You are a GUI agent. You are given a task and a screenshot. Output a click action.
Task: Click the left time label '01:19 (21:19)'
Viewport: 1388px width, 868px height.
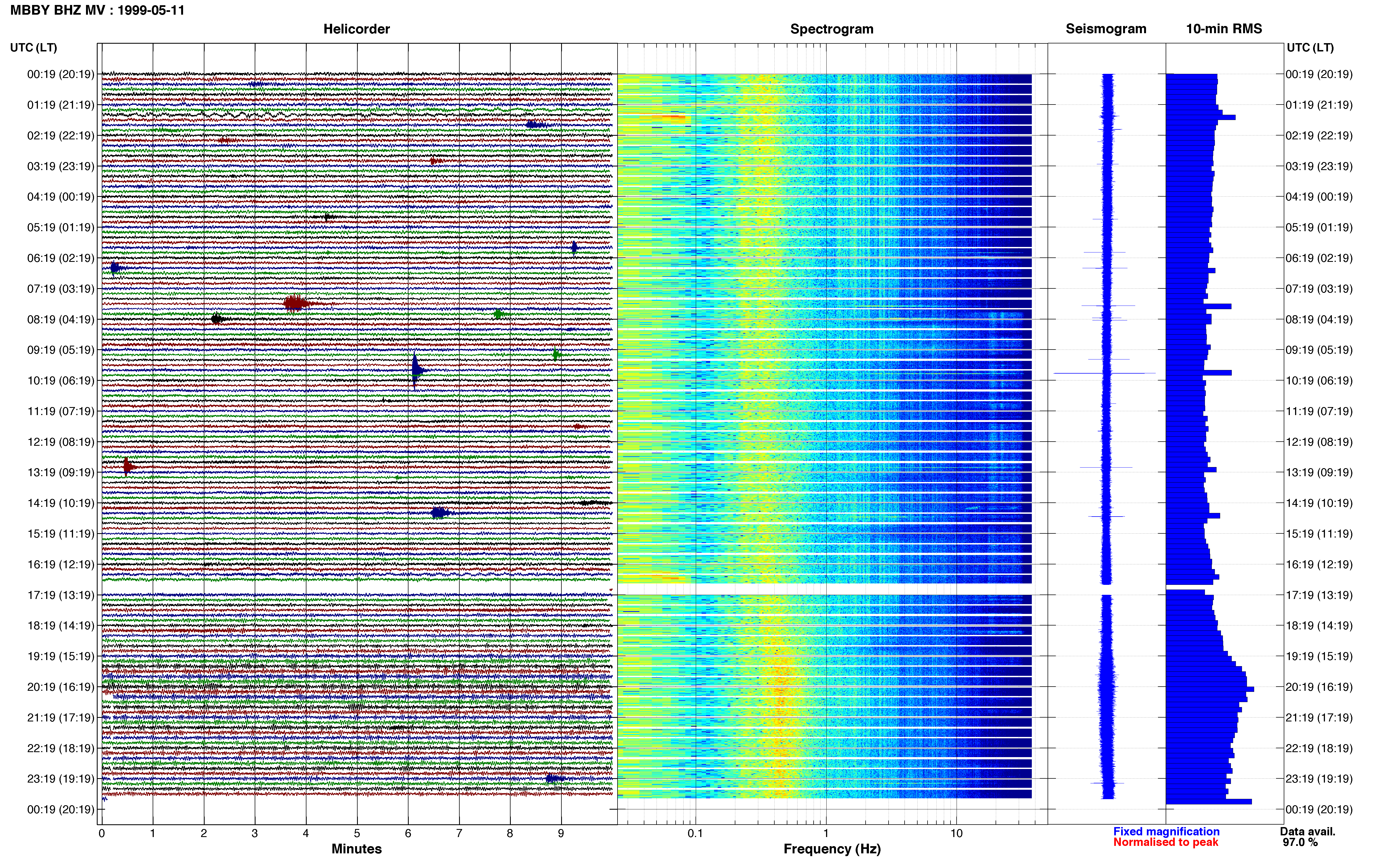(x=61, y=105)
